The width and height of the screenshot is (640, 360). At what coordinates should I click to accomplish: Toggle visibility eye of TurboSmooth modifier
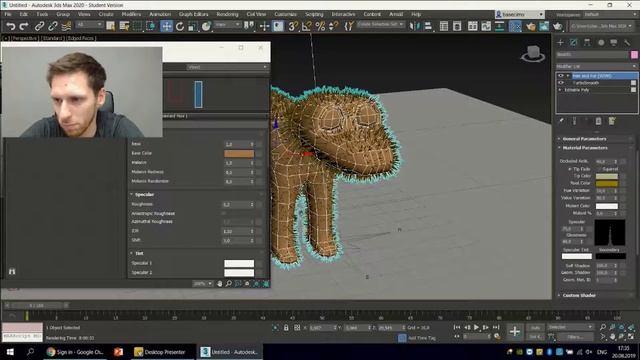tap(561, 83)
